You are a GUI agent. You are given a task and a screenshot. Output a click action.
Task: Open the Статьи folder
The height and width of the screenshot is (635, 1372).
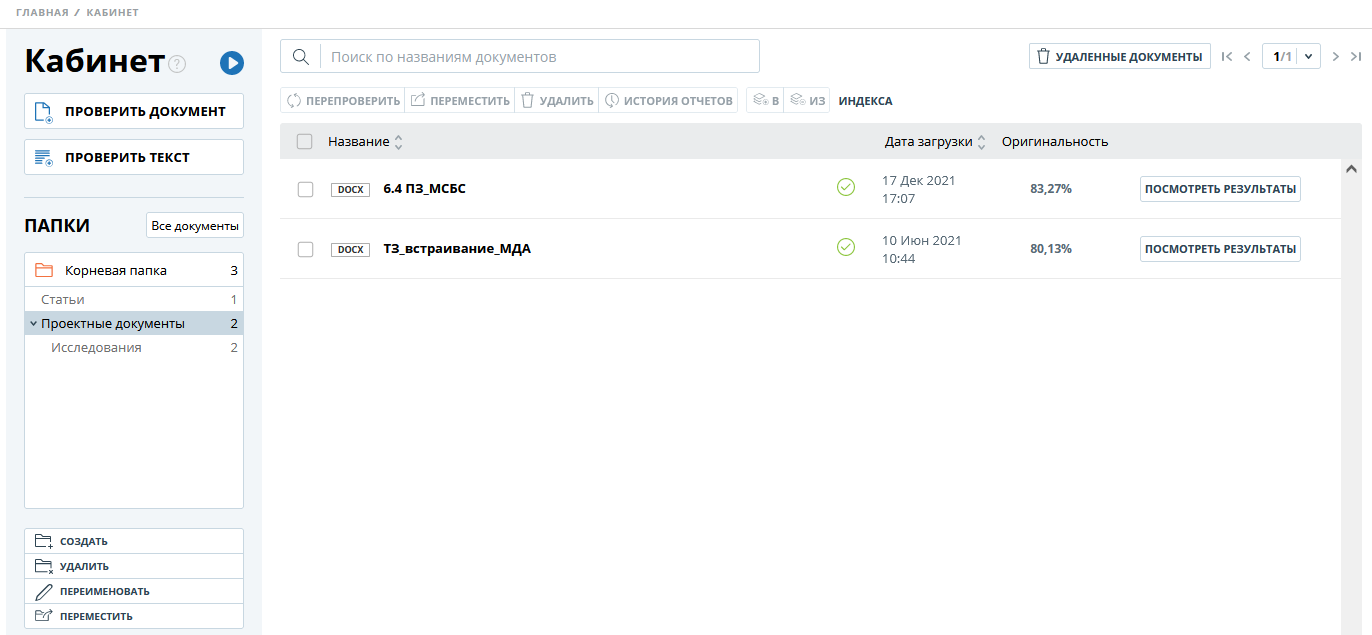click(63, 300)
